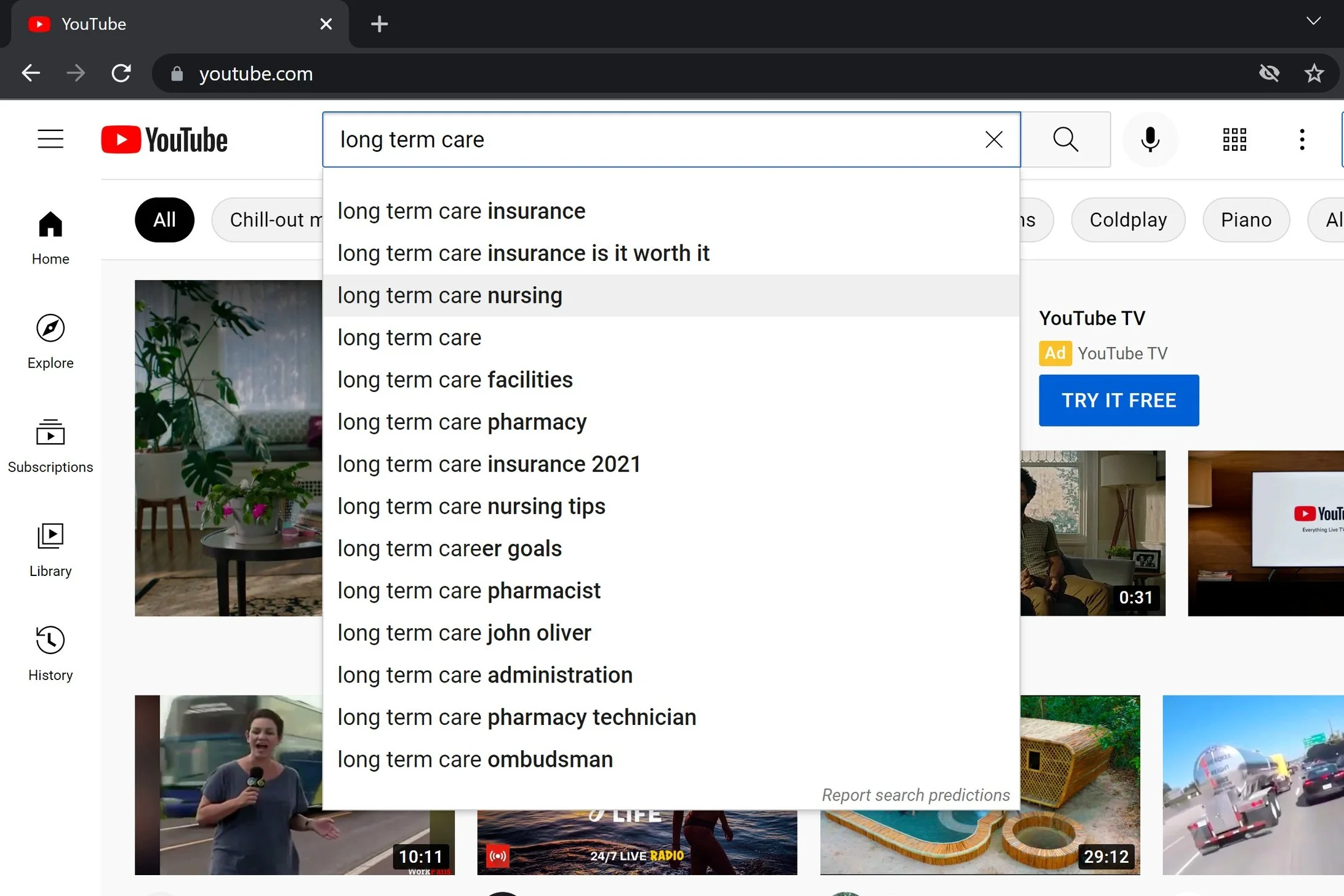
Task: Select the Piano filter chip
Action: click(1246, 220)
